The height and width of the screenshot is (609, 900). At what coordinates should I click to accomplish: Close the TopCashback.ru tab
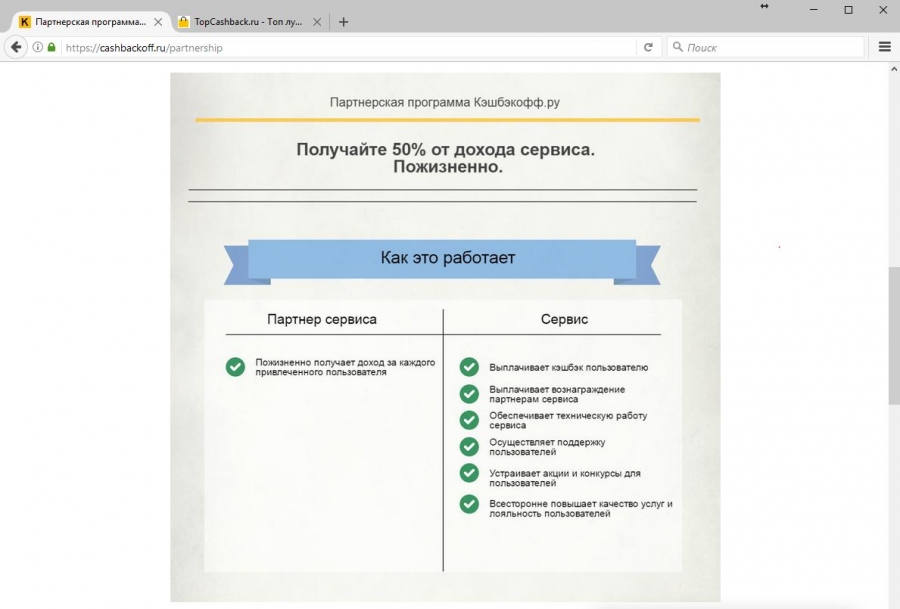pyautogui.click(x=317, y=22)
